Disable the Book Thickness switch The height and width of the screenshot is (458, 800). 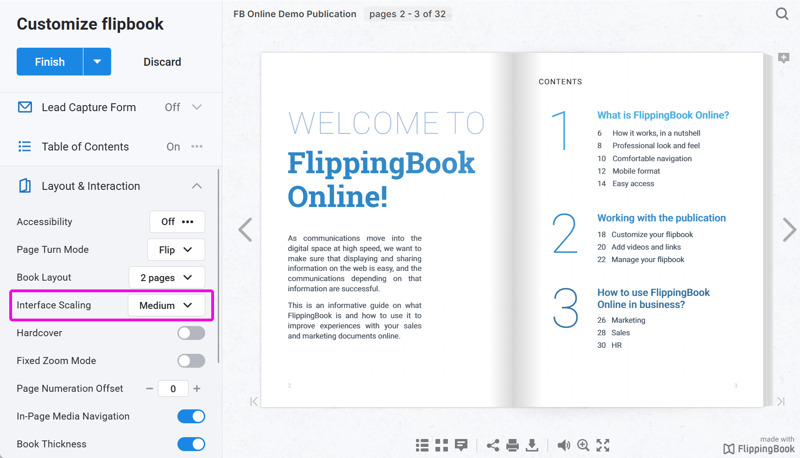click(x=191, y=444)
